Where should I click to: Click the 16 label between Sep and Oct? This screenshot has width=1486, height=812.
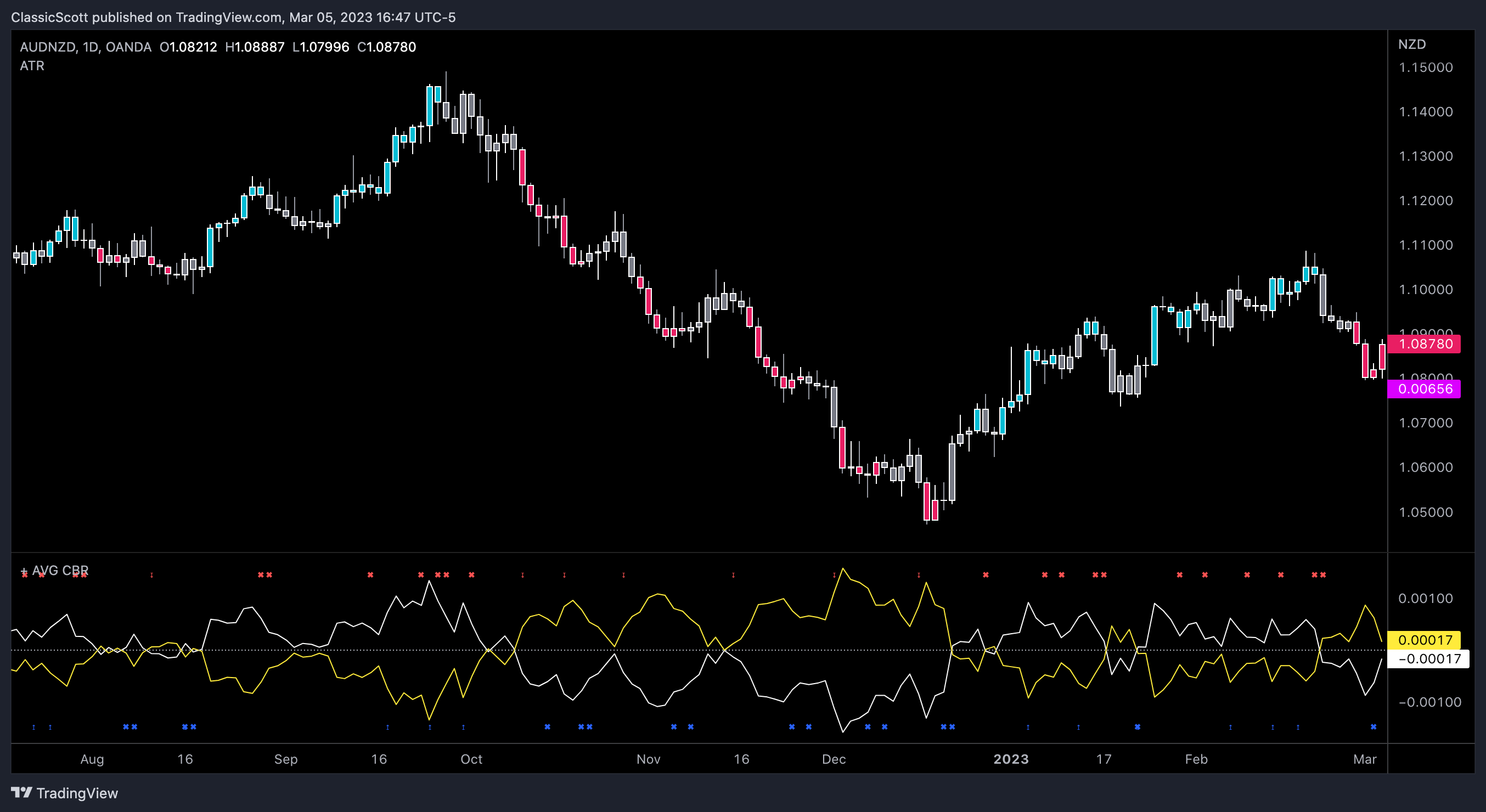(x=379, y=759)
